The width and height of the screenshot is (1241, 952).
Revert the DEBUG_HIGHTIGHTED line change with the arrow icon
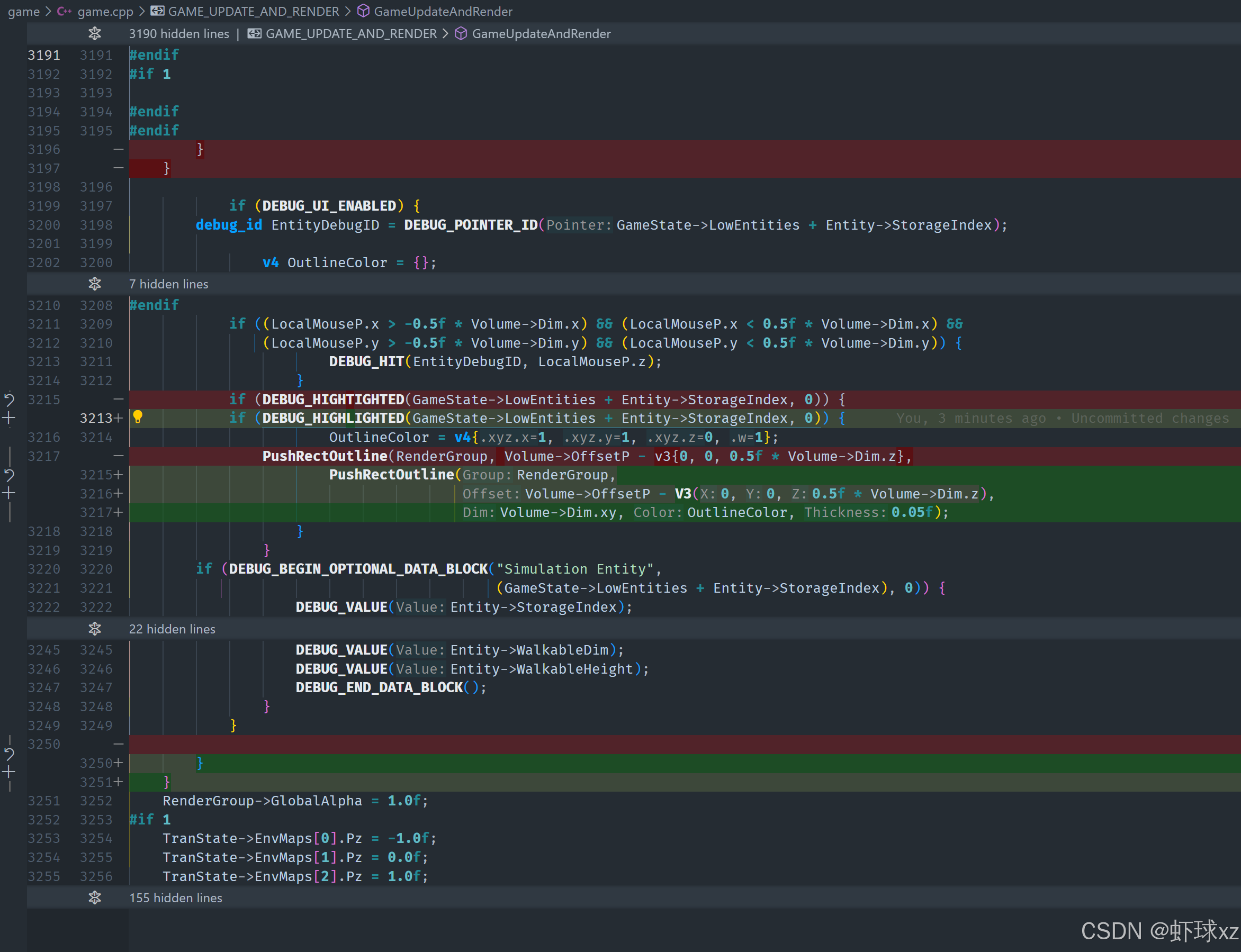[9, 400]
